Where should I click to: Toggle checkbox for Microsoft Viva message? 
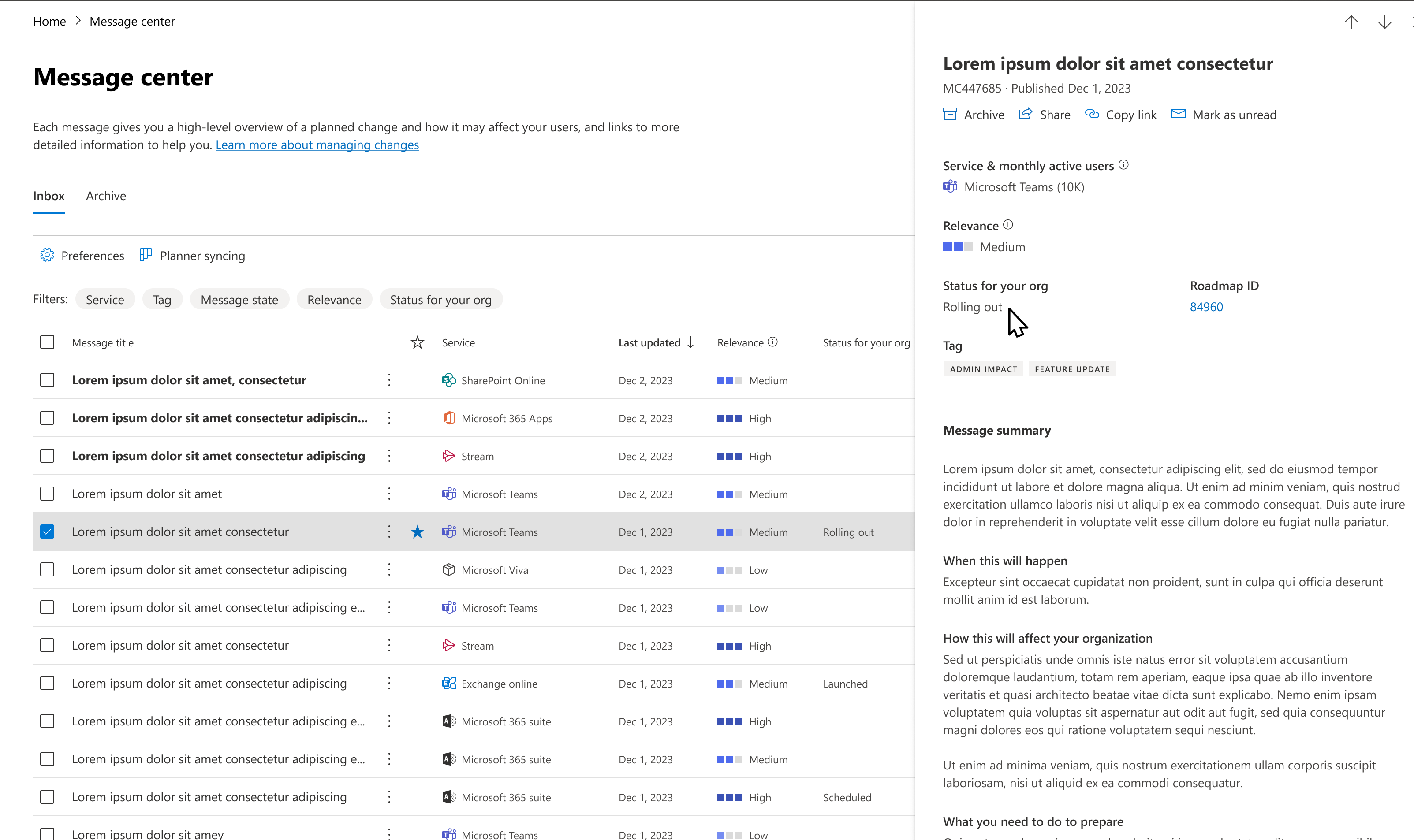tap(47, 569)
